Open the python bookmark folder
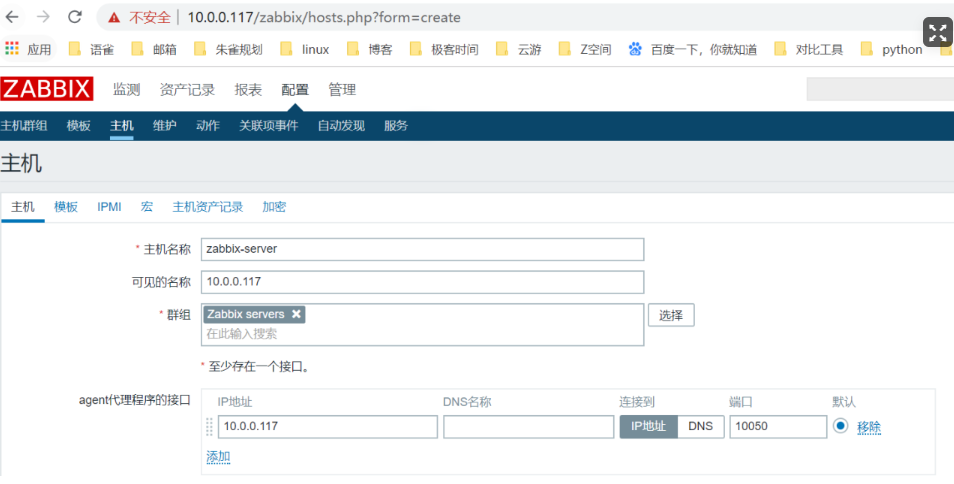Screen dimensions: 954x484 [891, 49]
